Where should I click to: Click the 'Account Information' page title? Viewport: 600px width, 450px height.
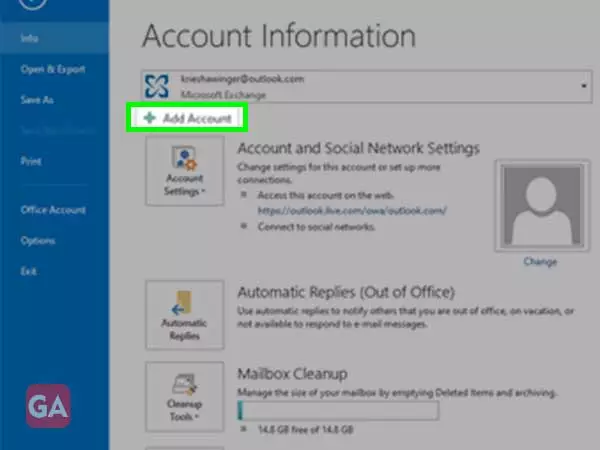click(x=279, y=36)
